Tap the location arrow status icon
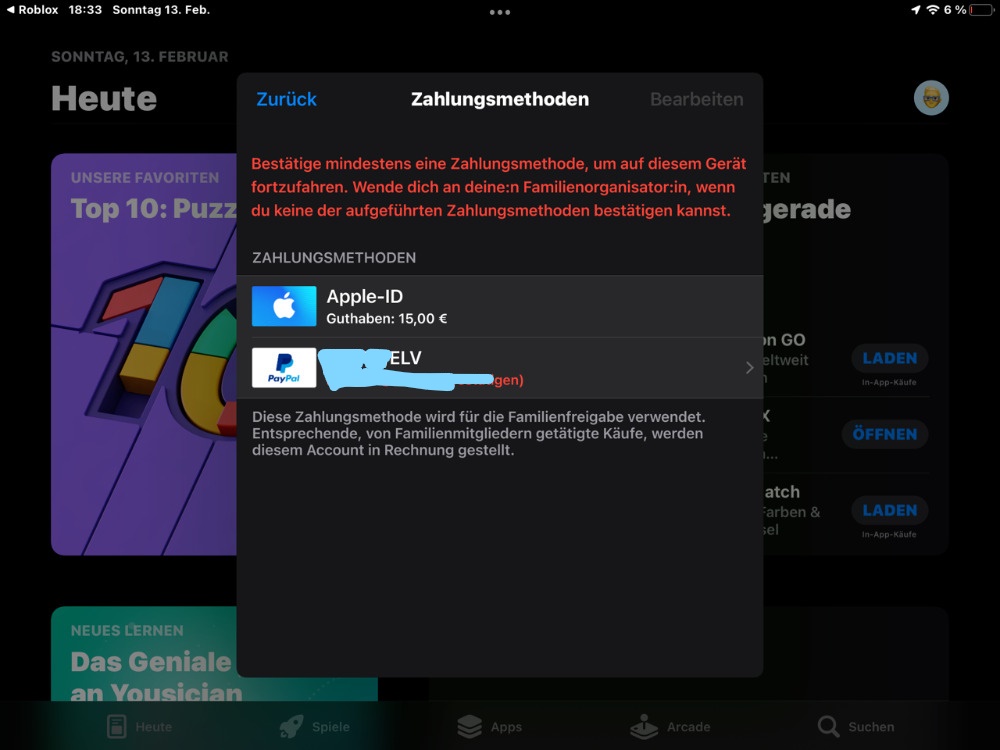 click(x=916, y=10)
